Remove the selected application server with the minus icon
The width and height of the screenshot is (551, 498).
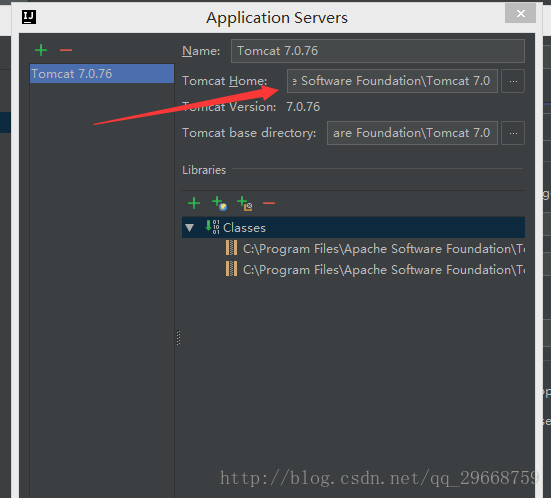[x=66, y=50]
